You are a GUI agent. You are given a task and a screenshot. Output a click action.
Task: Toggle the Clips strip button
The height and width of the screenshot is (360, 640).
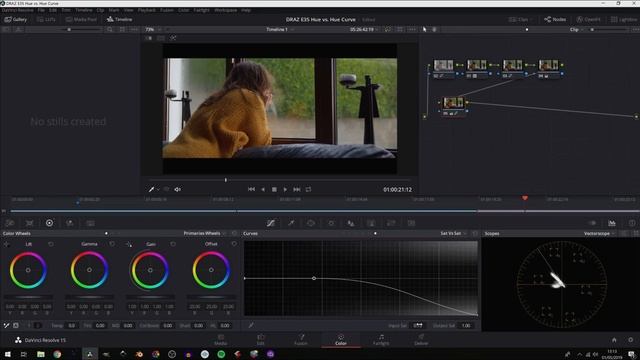pos(519,19)
